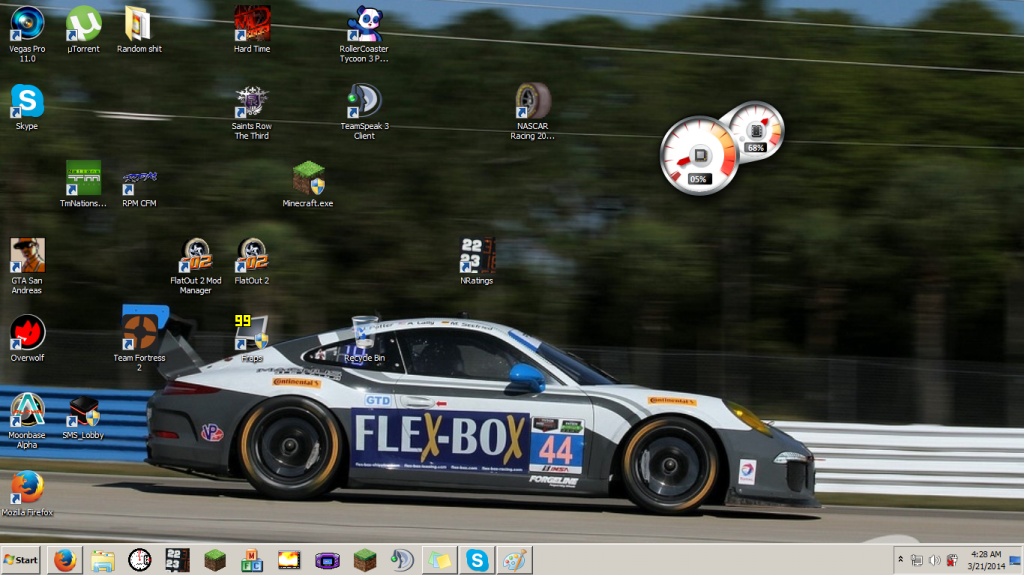
Task: Click the tachometer gauge taskbar icon
Action: click(140, 560)
